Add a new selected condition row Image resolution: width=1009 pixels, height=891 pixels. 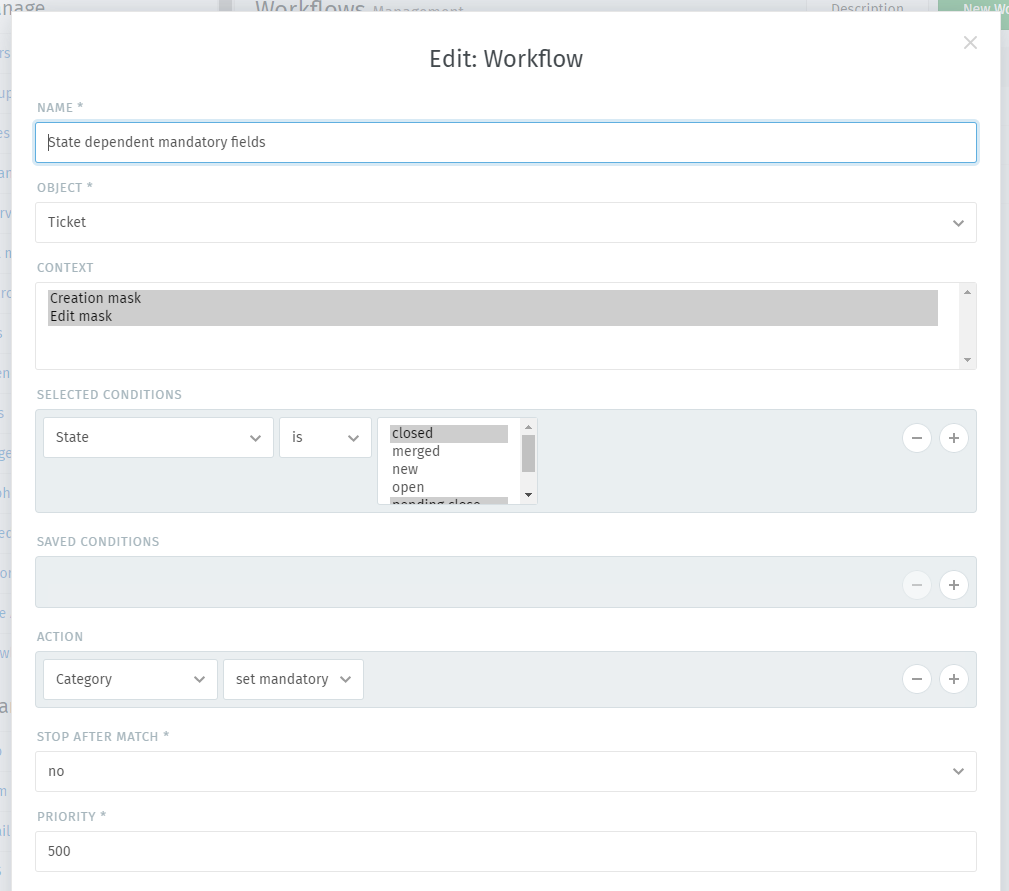(954, 438)
